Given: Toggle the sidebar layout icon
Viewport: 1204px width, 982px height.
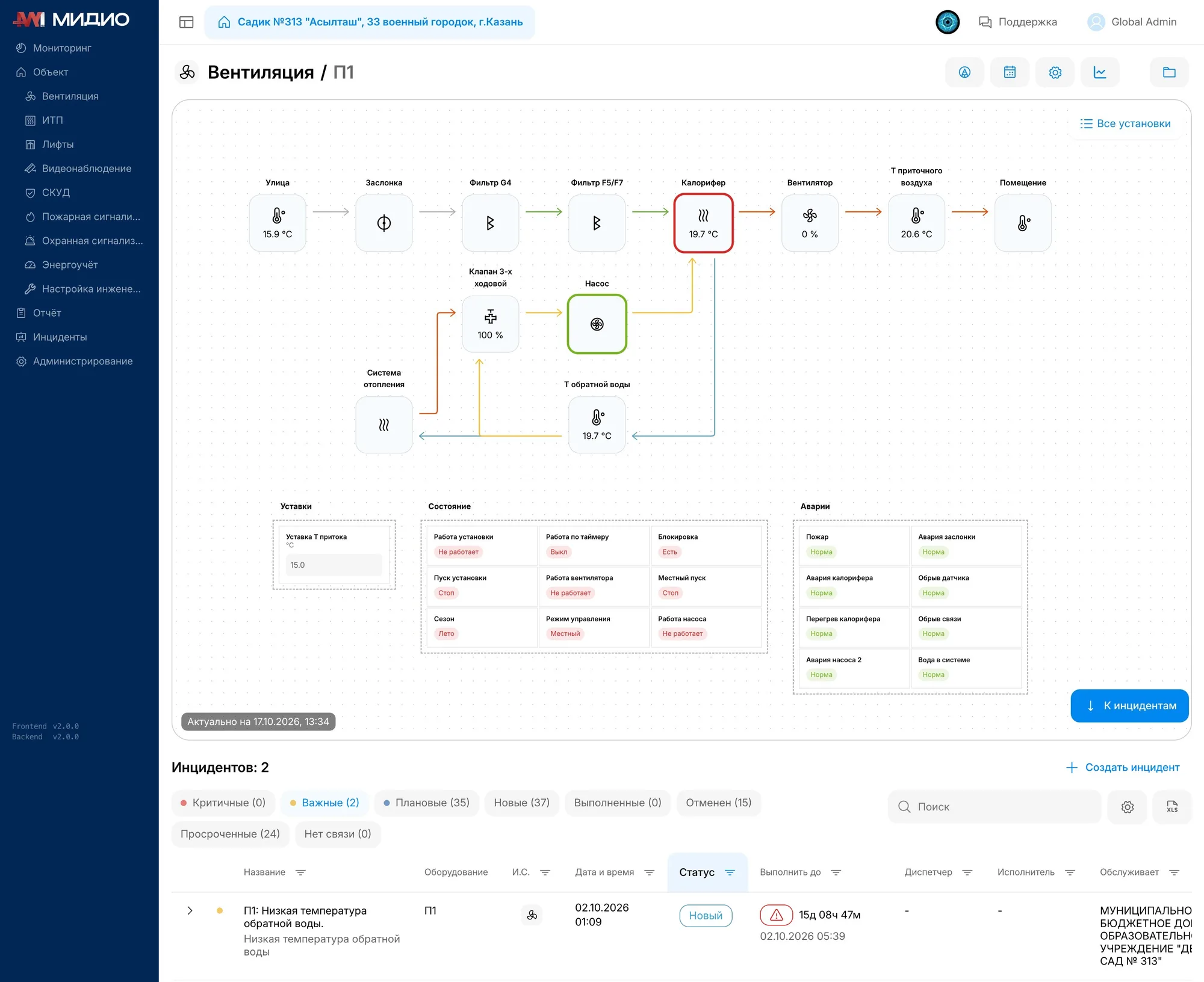Looking at the screenshot, I should pos(187,22).
